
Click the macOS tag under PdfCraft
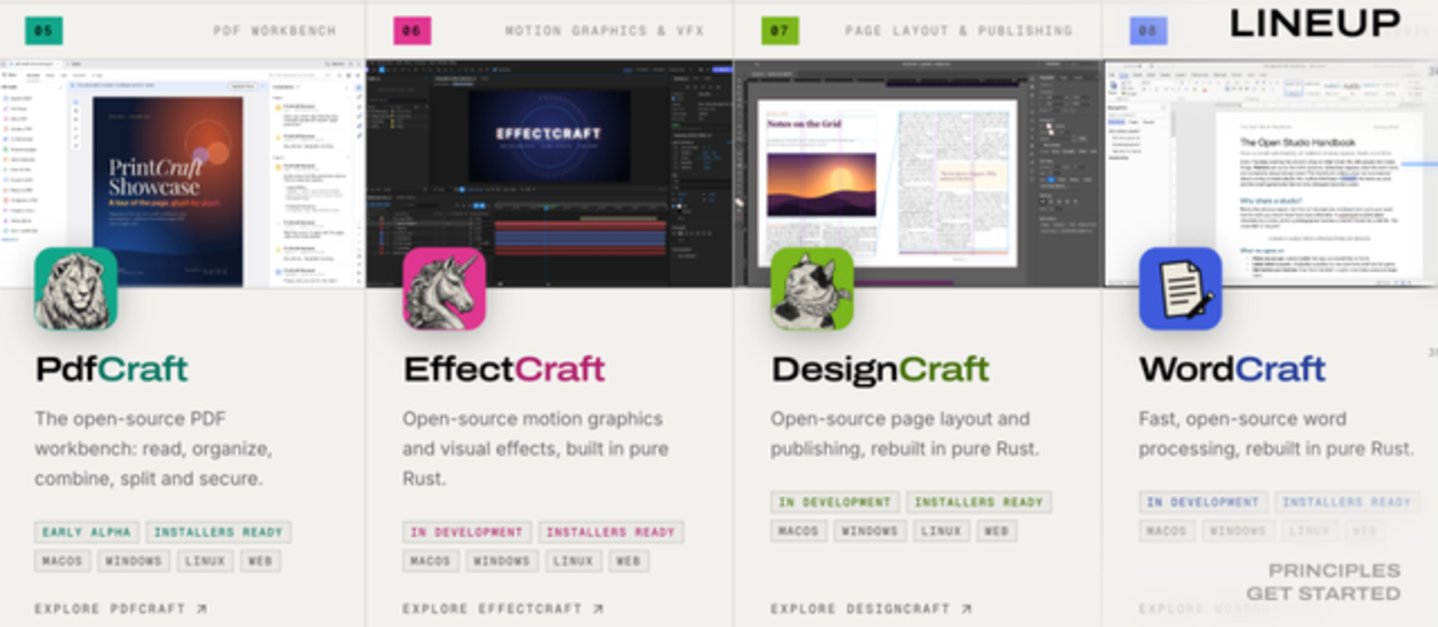[62, 561]
